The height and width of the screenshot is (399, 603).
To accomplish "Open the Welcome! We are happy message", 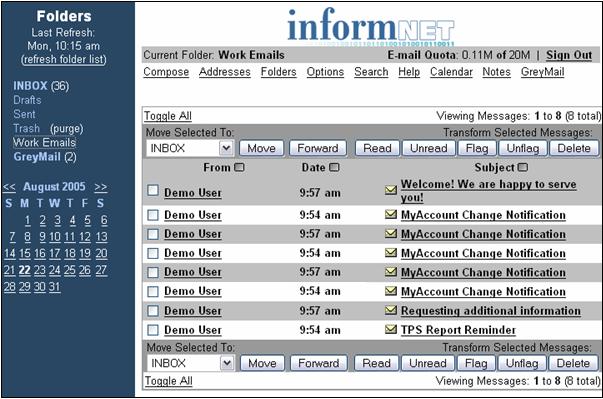I will click(488, 191).
